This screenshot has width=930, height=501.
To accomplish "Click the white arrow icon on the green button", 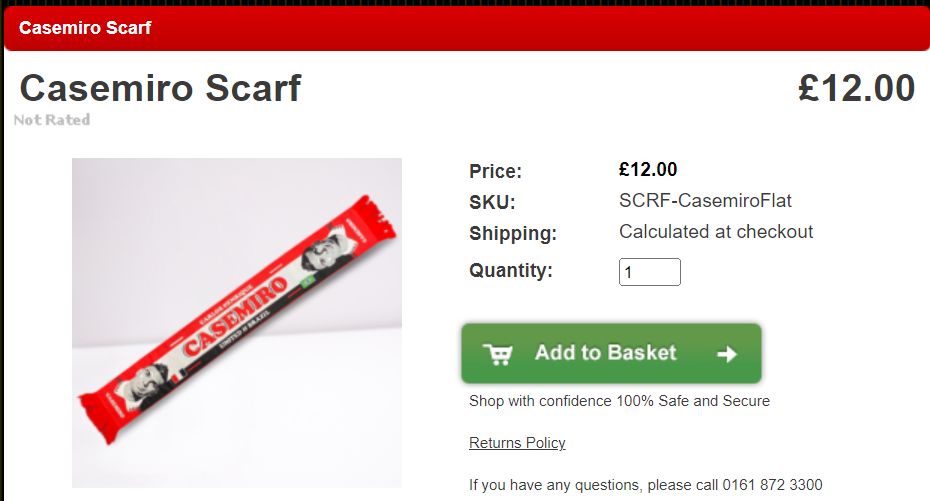I will (x=727, y=354).
